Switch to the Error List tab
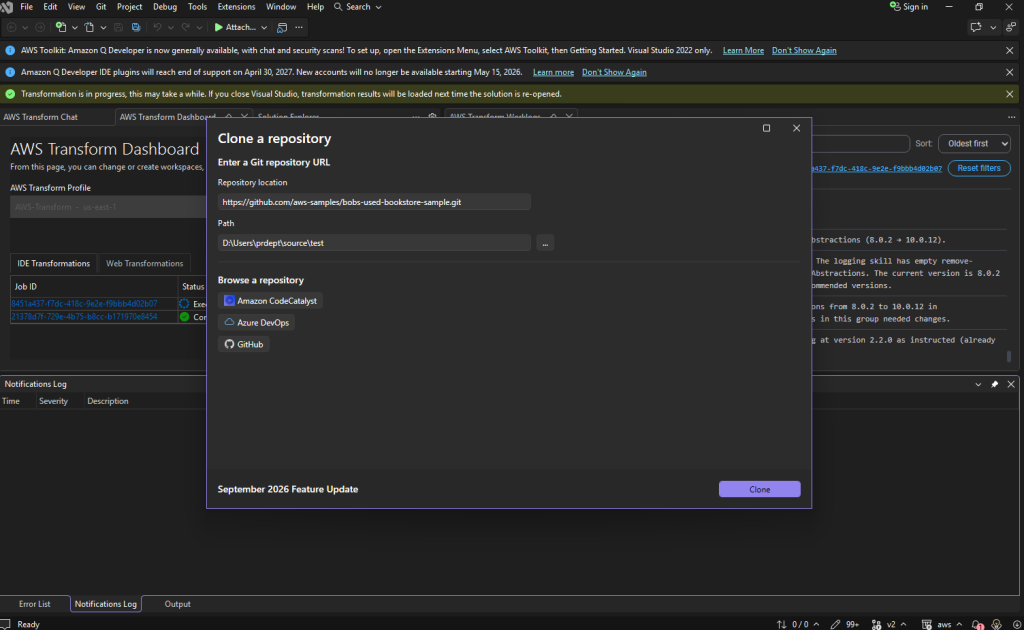This screenshot has width=1024, height=630. click(35, 604)
